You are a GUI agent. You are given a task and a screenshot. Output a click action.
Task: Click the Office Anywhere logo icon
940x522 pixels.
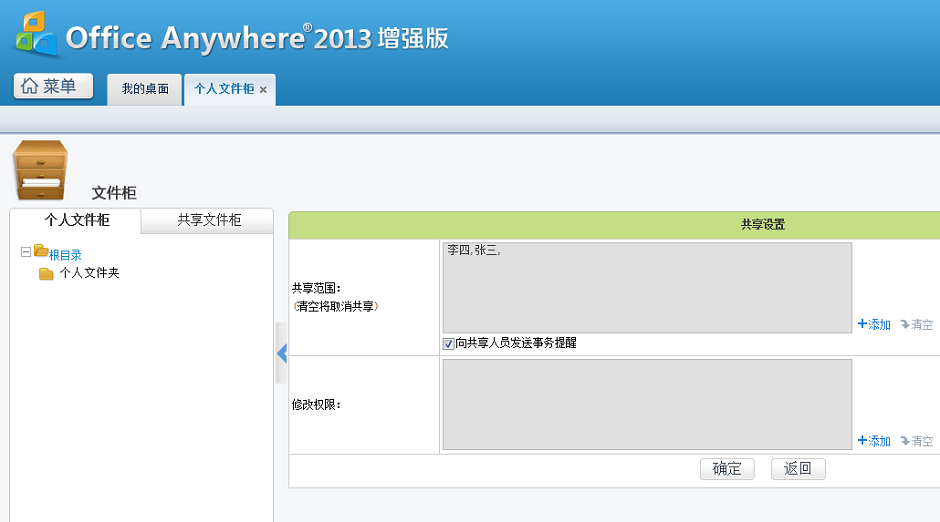[x=36, y=35]
